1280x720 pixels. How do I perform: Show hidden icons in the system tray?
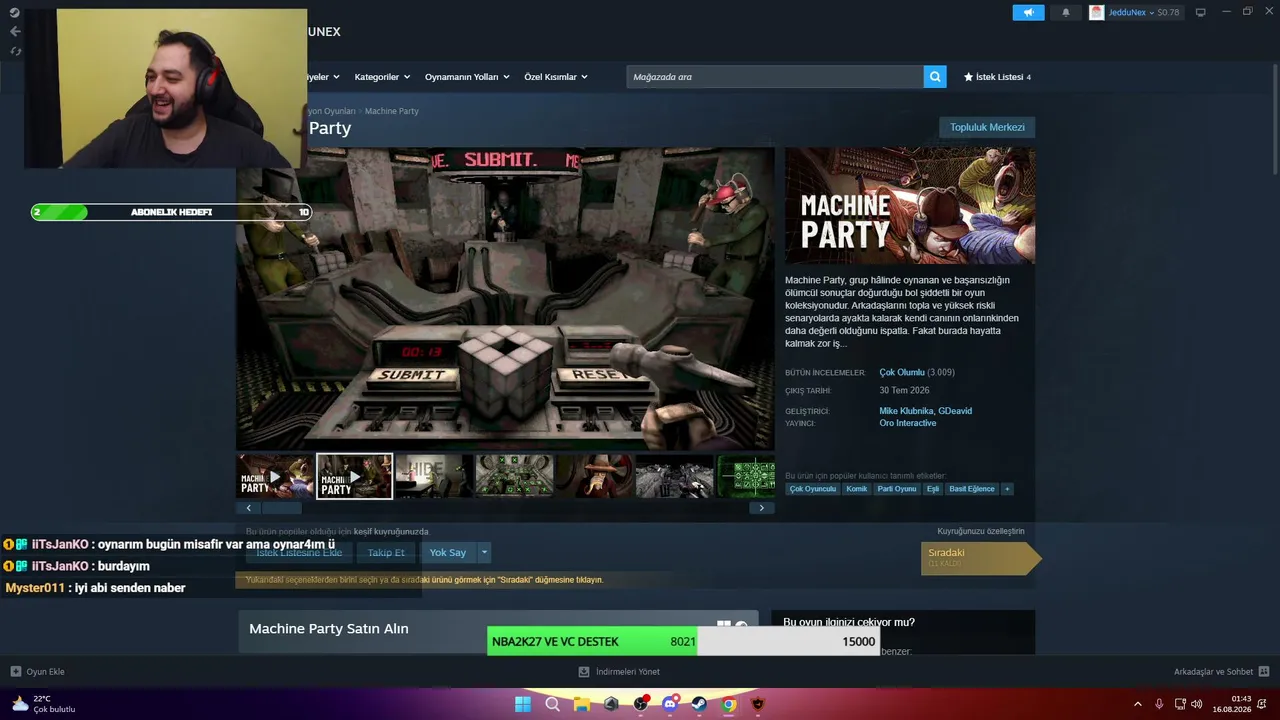pos(1137,704)
